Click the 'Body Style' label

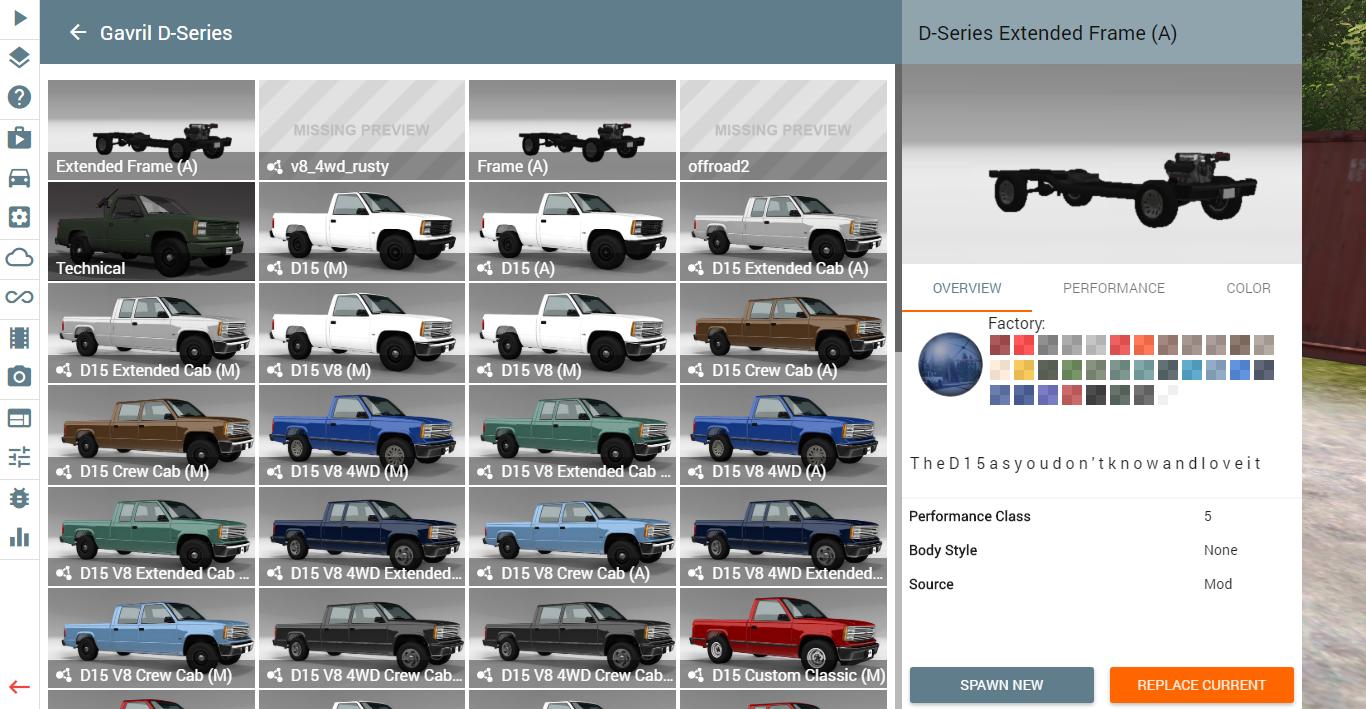[943, 550]
